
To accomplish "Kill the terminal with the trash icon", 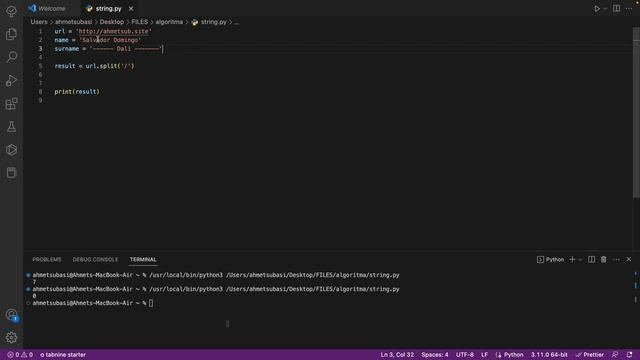I will 603,260.
